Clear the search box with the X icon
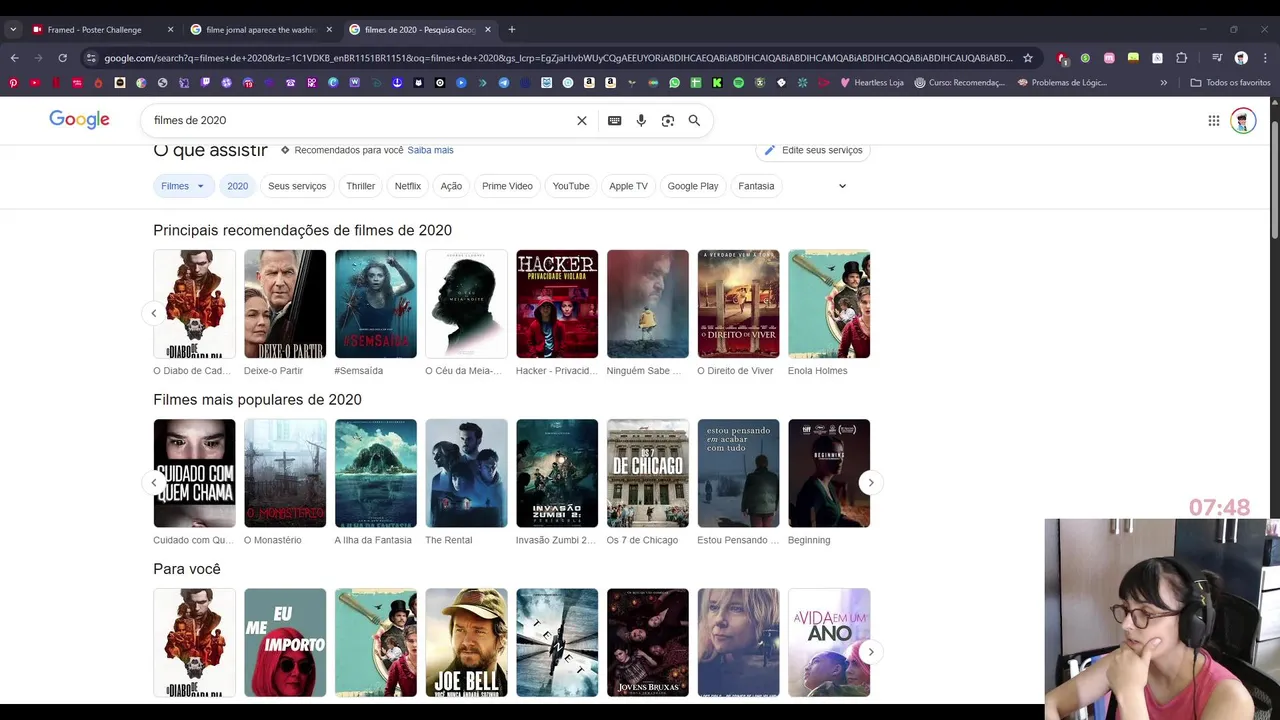Image resolution: width=1280 pixels, height=720 pixels. point(582,121)
